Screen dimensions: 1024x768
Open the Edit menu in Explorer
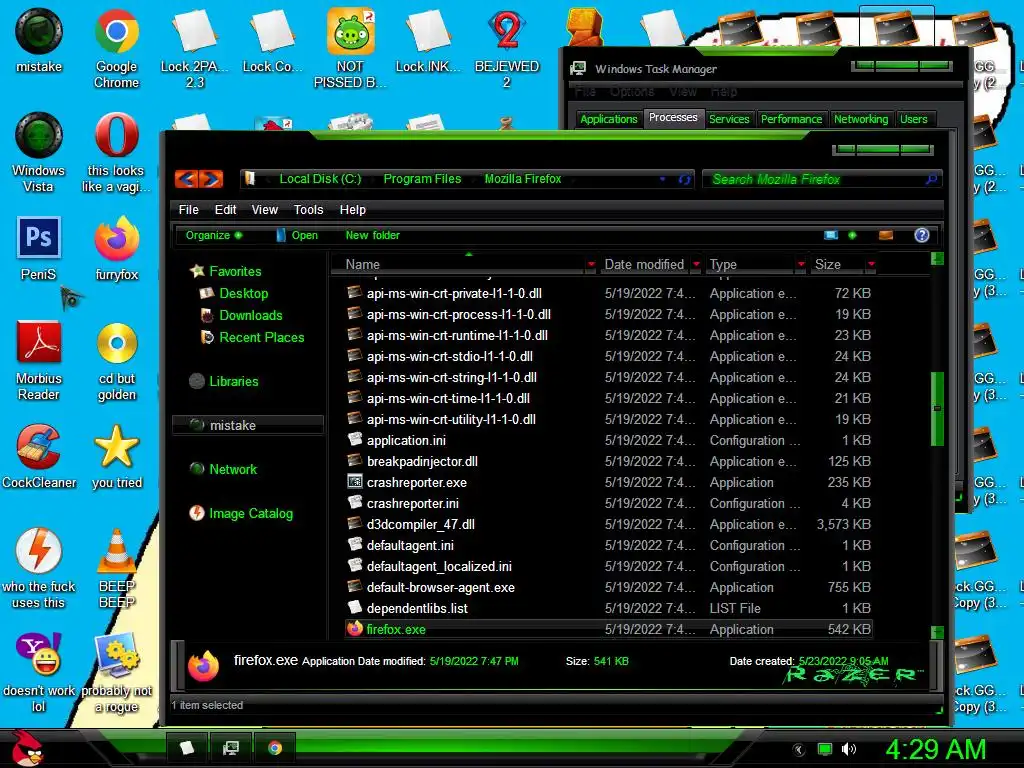click(225, 210)
